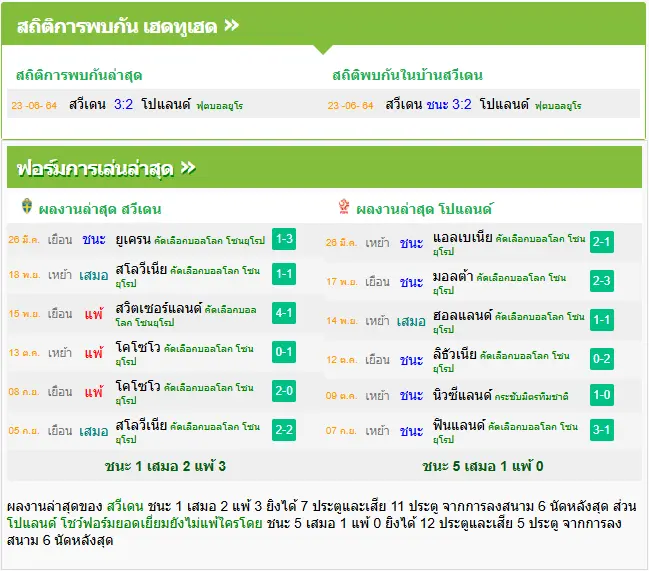
Task: Open the ฟอร์มการเล่นล่าสุด header
Action: tap(324, 168)
